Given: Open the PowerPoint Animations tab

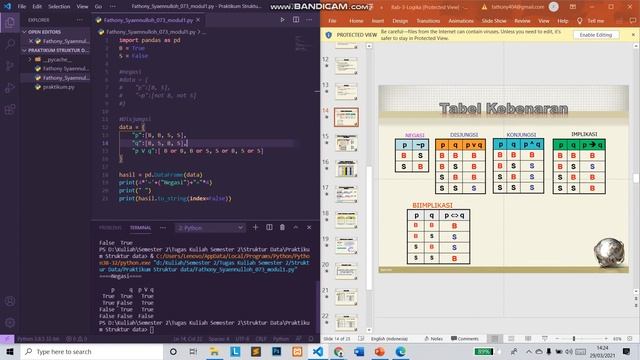Looking at the screenshot, I should [x=461, y=21].
